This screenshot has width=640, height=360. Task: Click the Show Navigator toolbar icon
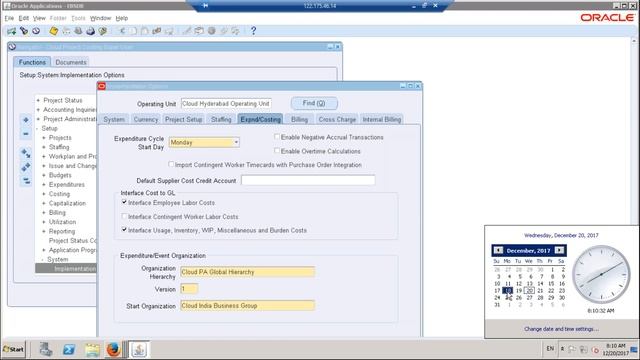pos(36,31)
